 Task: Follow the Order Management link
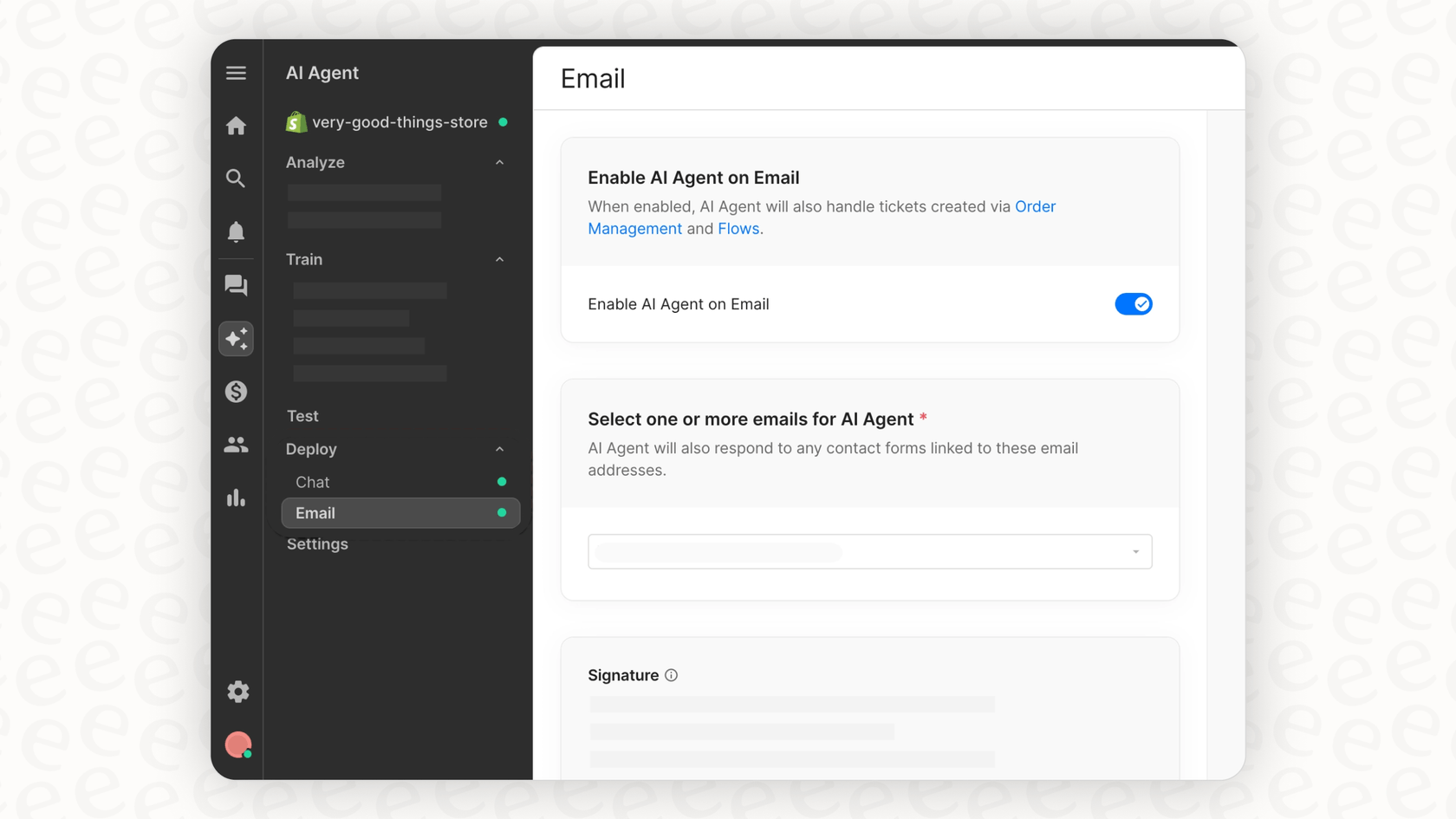coord(1035,206)
